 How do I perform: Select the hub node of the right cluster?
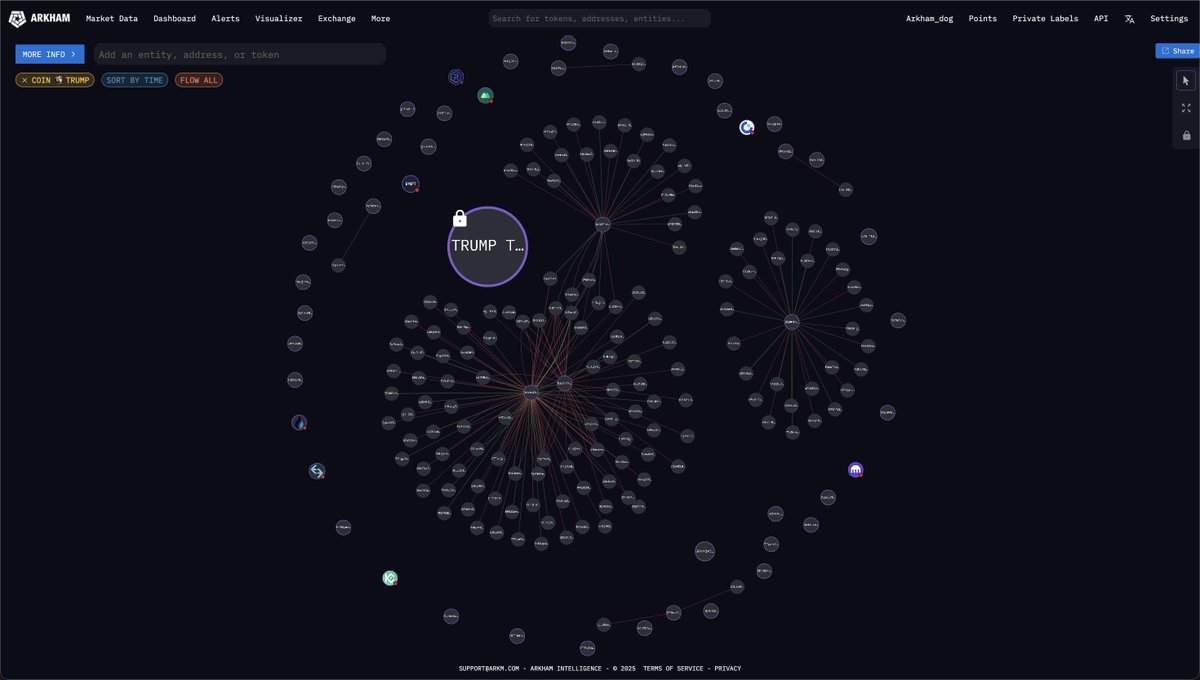pos(791,321)
